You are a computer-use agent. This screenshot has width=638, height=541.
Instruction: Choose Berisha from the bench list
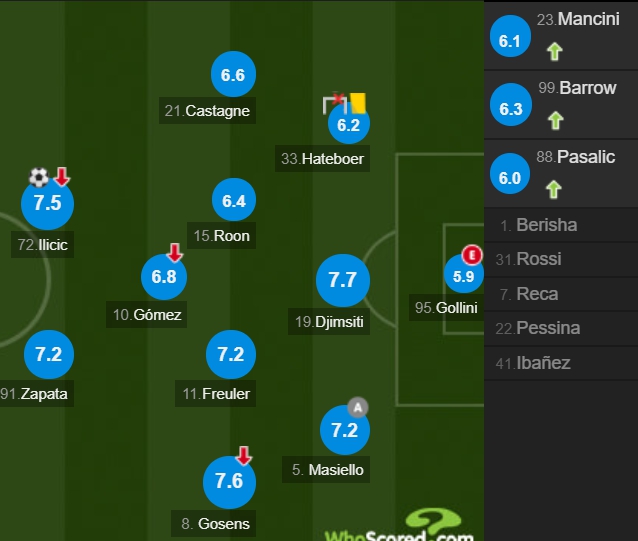pos(561,225)
